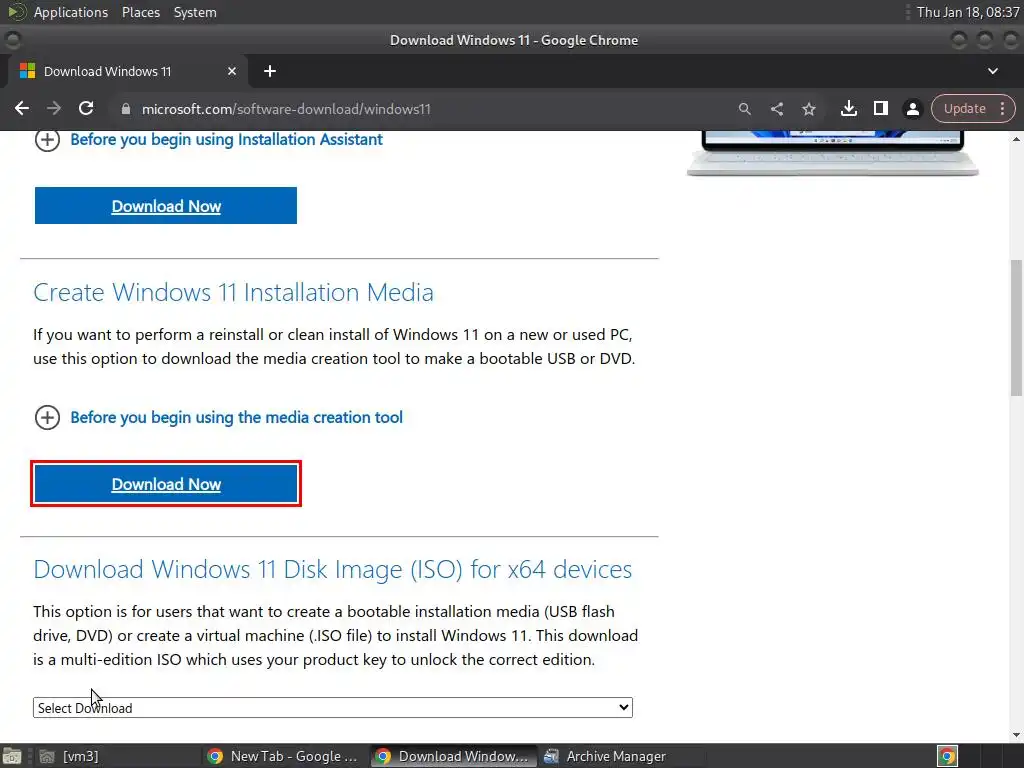Click the Before you begin using Installation Assistant link text
The width and height of the screenshot is (1024, 768).
[226, 140]
